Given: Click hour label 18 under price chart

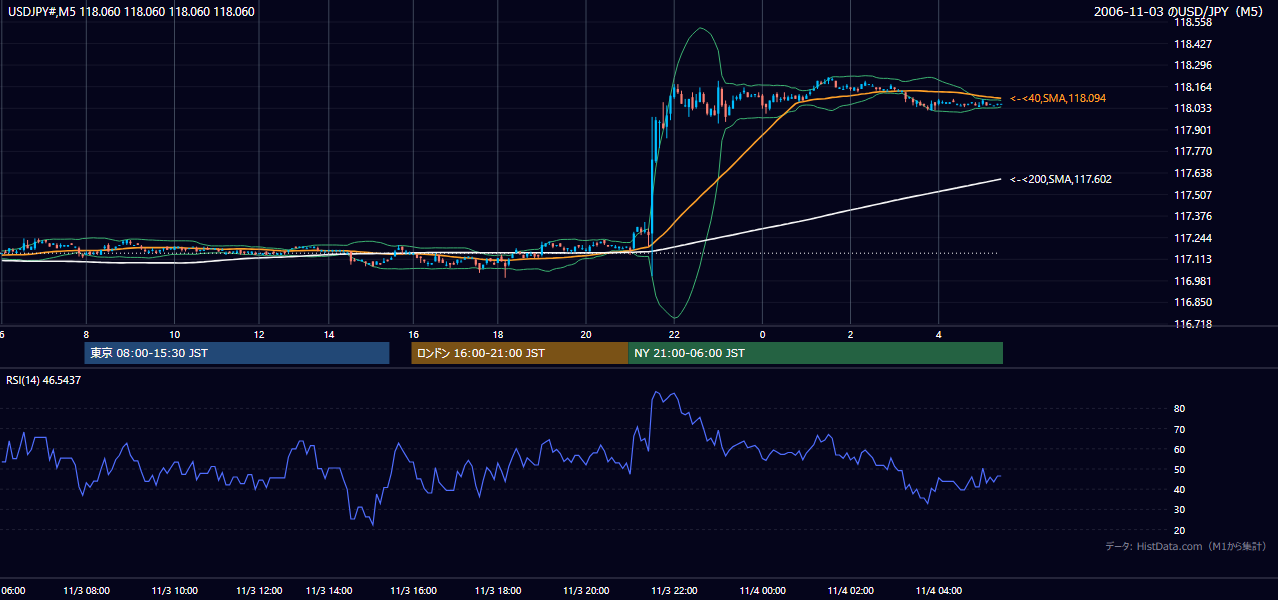Looking at the screenshot, I should coord(498,334).
